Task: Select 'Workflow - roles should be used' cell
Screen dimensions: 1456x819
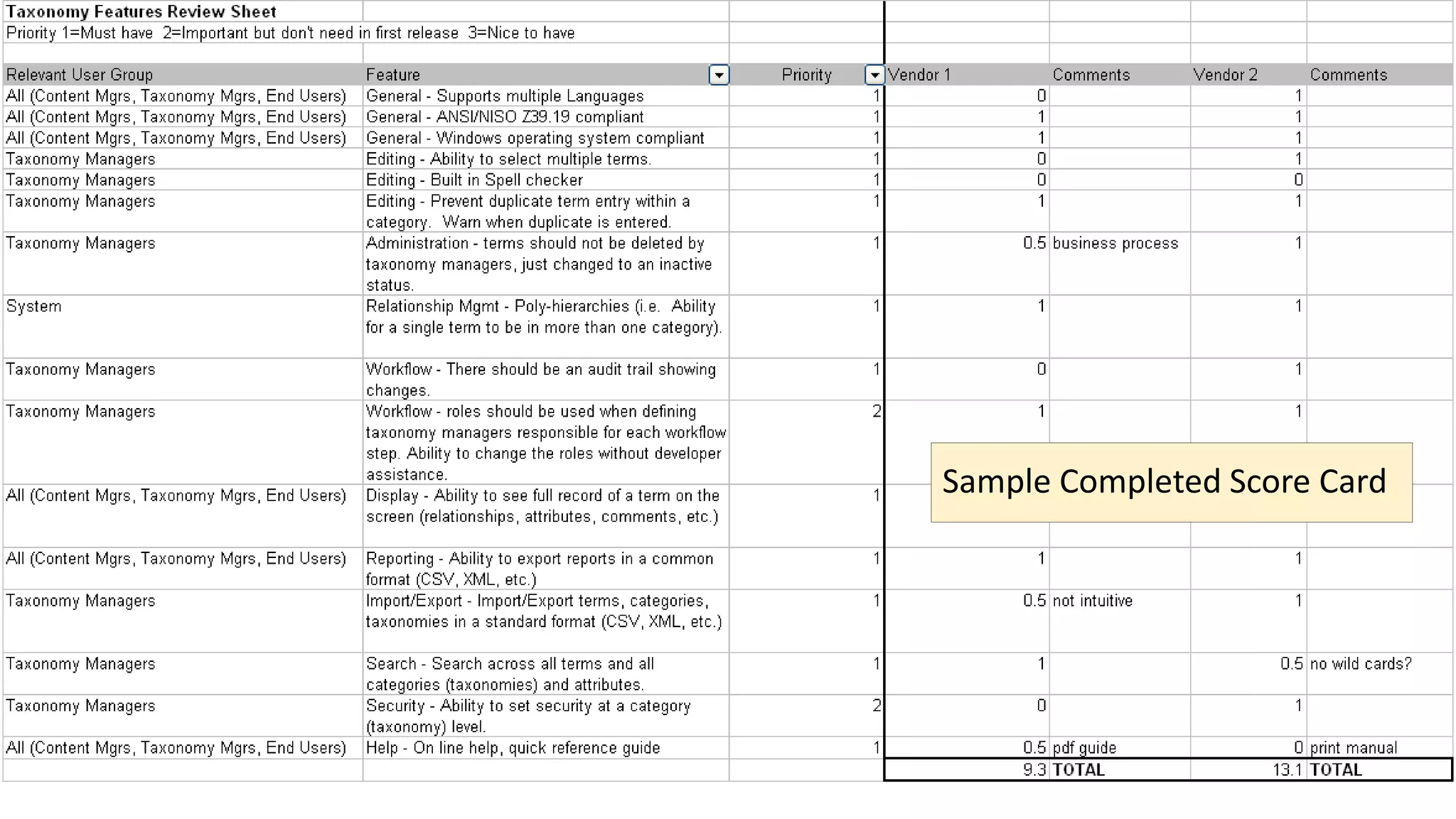Action: 546,443
